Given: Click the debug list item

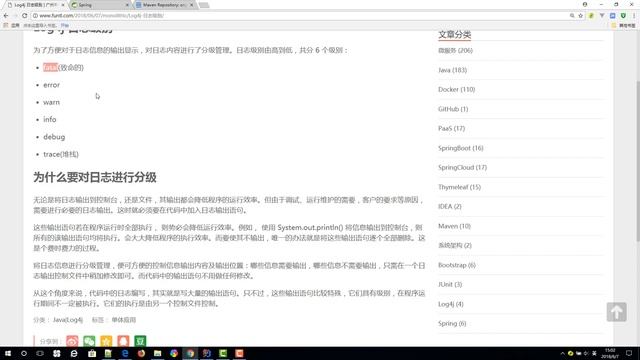Looking at the screenshot, I should point(54,137).
